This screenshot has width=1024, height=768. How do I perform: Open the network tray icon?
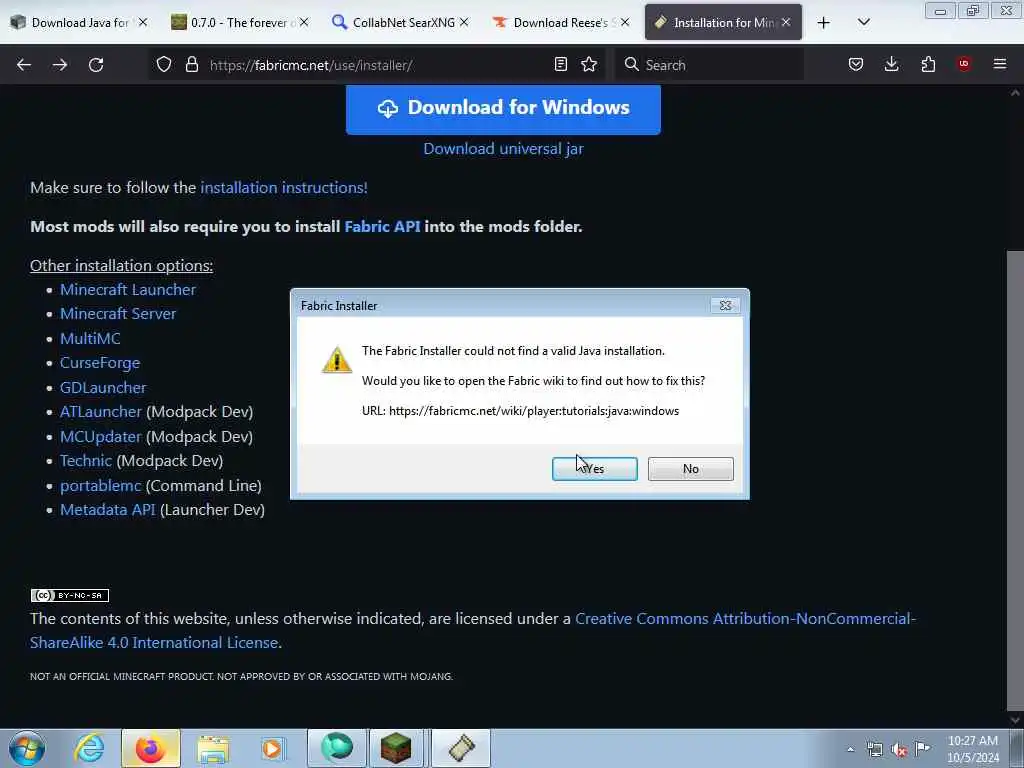point(874,749)
